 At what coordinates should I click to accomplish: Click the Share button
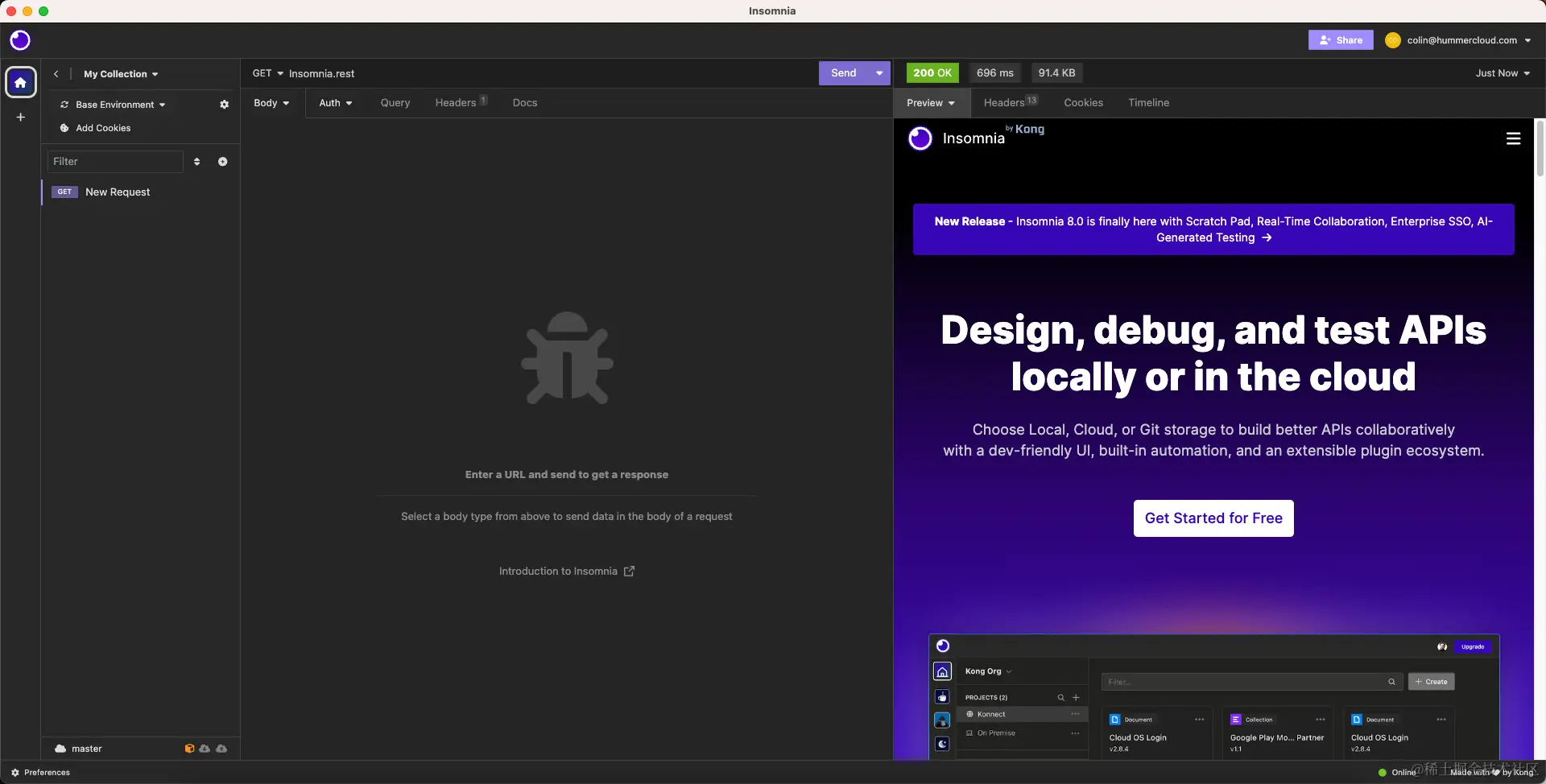(x=1341, y=40)
